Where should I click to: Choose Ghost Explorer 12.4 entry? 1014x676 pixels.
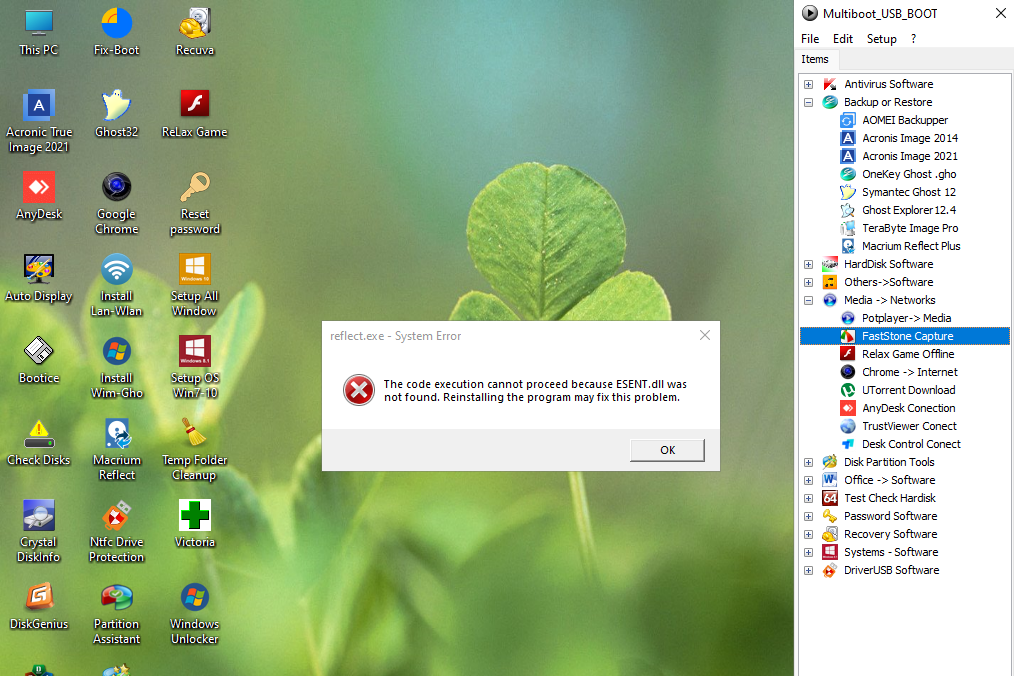point(909,211)
